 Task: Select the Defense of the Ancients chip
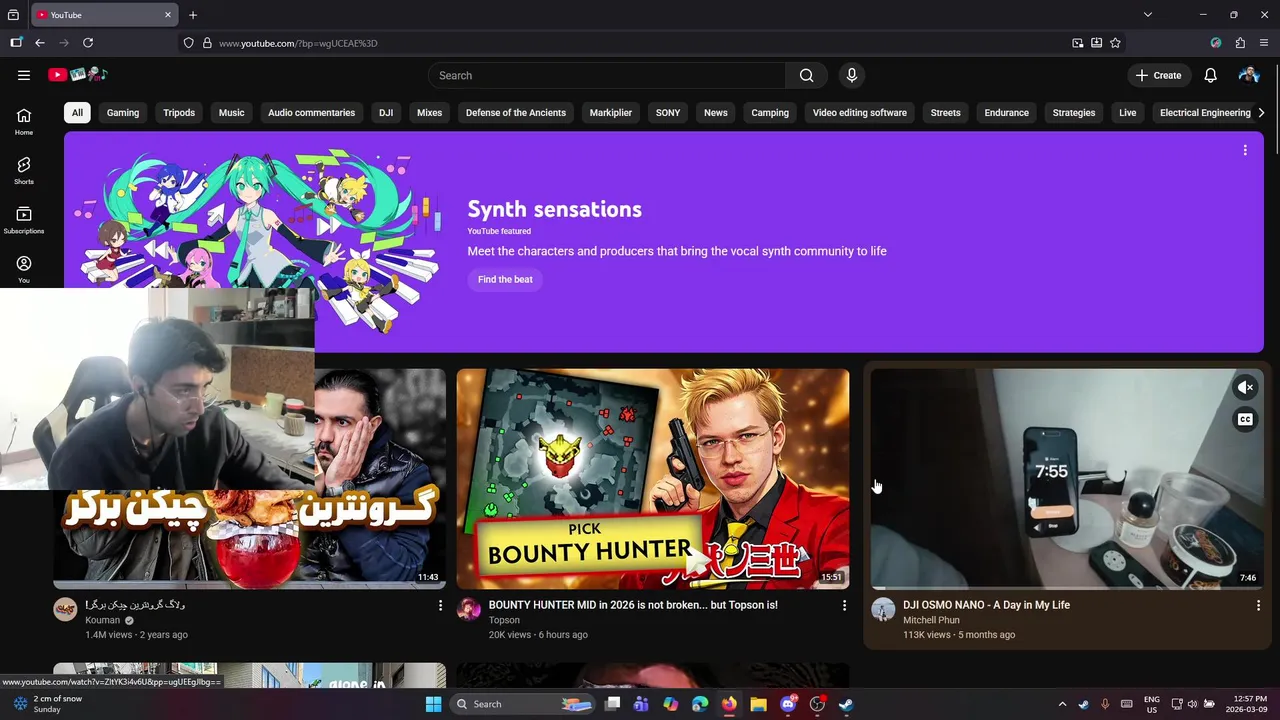(516, 113)
